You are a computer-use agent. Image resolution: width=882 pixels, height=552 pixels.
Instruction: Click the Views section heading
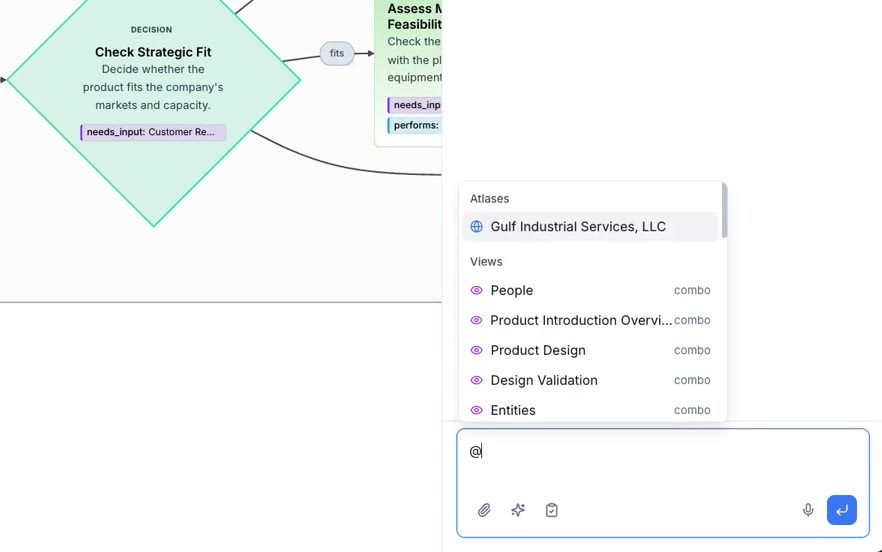click(486, 262)
